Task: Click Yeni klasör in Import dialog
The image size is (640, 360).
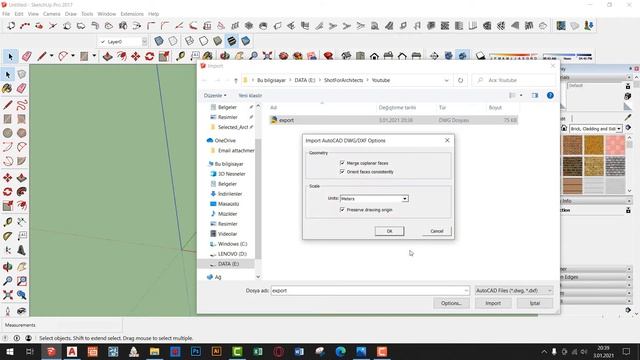Action: tap(250, 96)
